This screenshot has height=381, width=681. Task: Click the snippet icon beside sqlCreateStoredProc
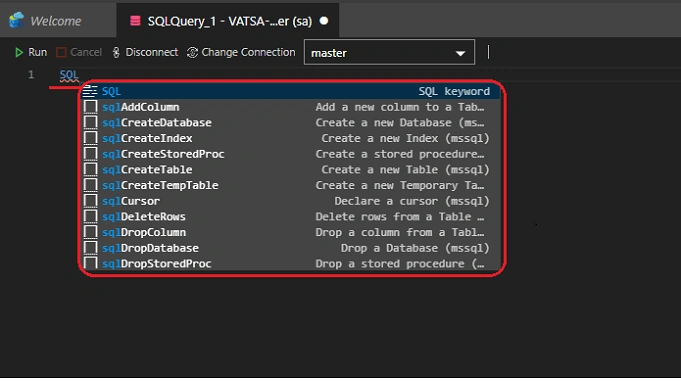click(90, 154)
